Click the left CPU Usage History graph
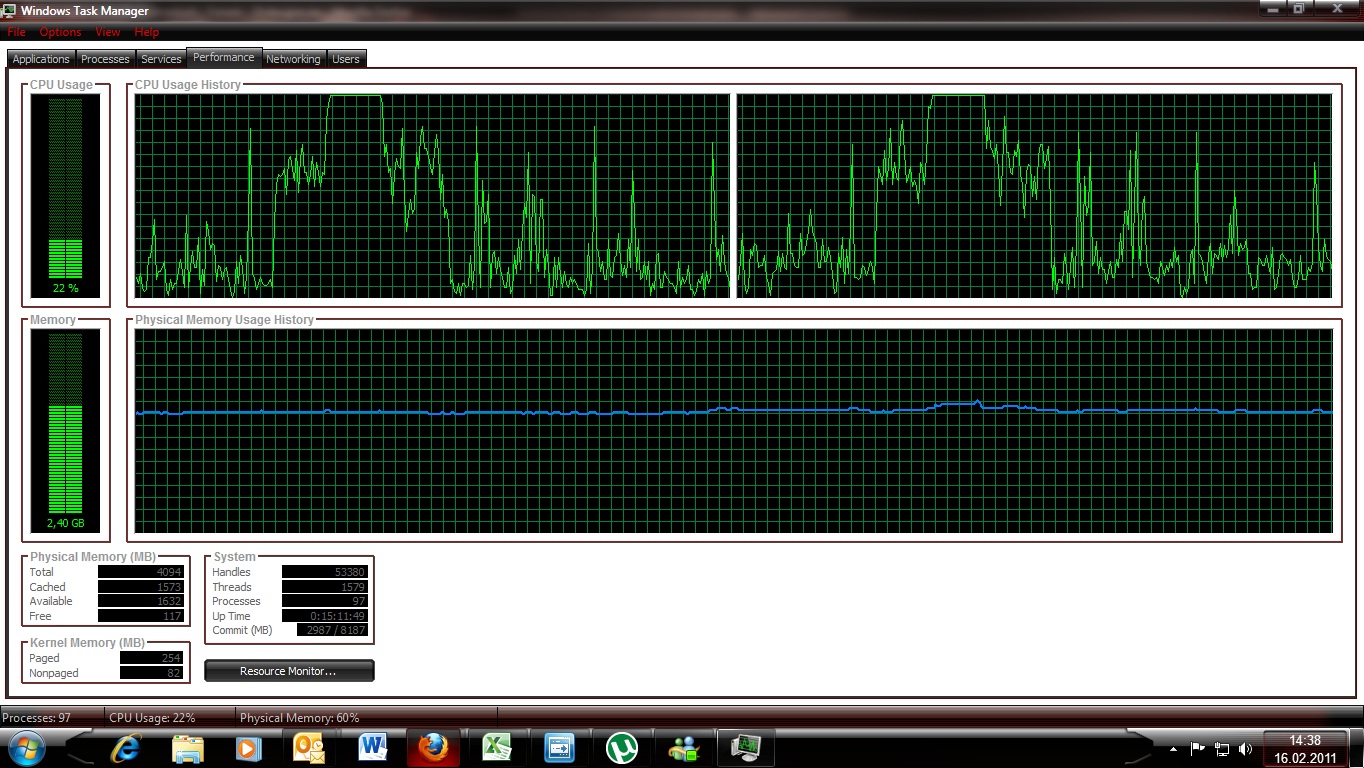1364x768 pixels. 433,195
